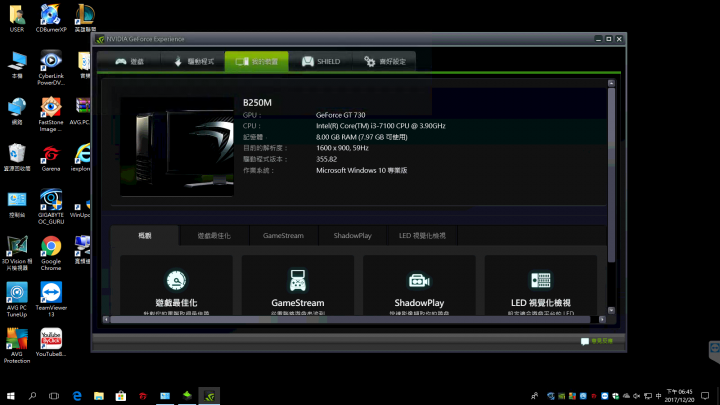
Task: Click the 8.00 GB RAM value
Action: 361,137
